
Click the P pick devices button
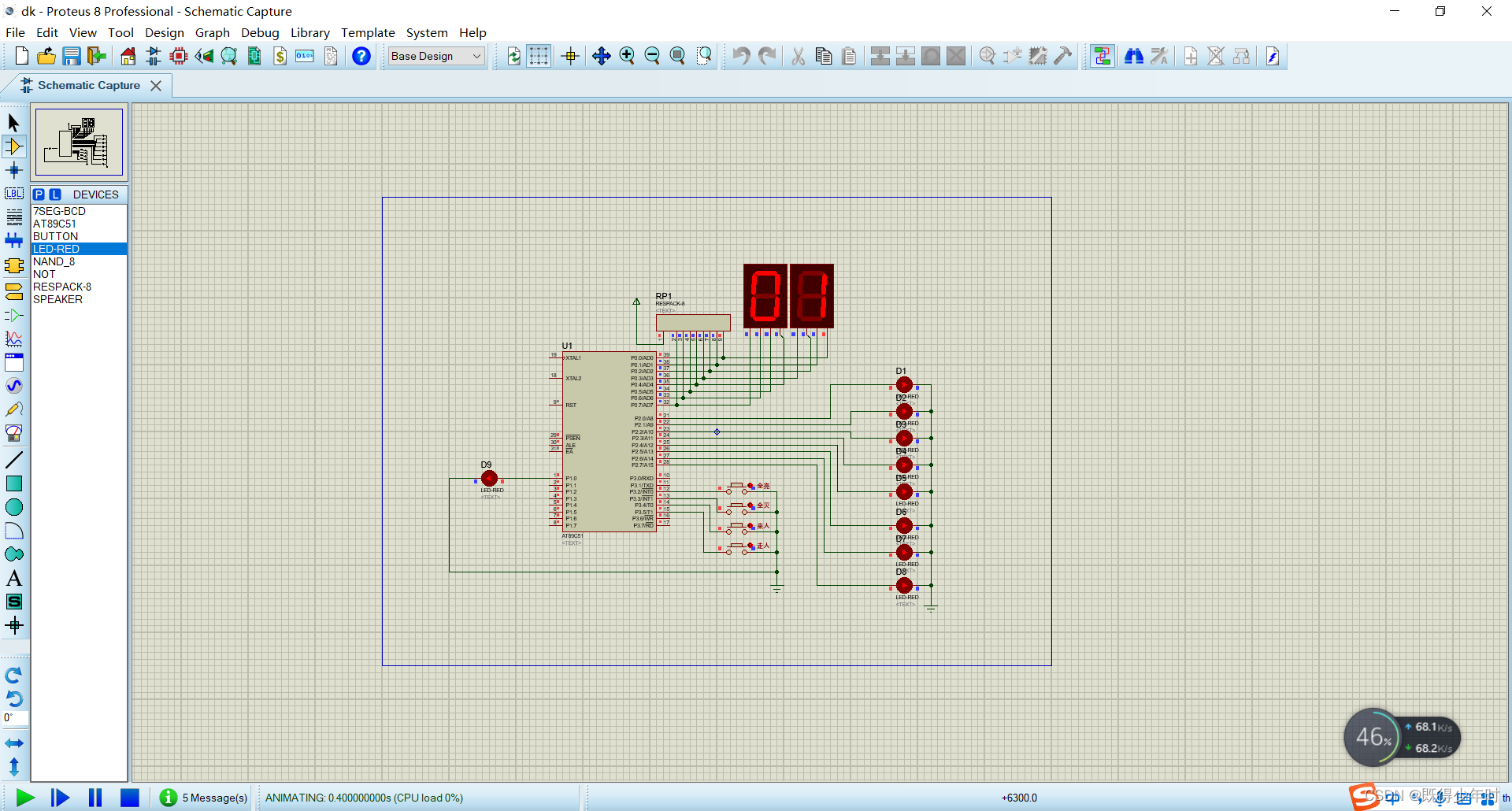(39, 194)
